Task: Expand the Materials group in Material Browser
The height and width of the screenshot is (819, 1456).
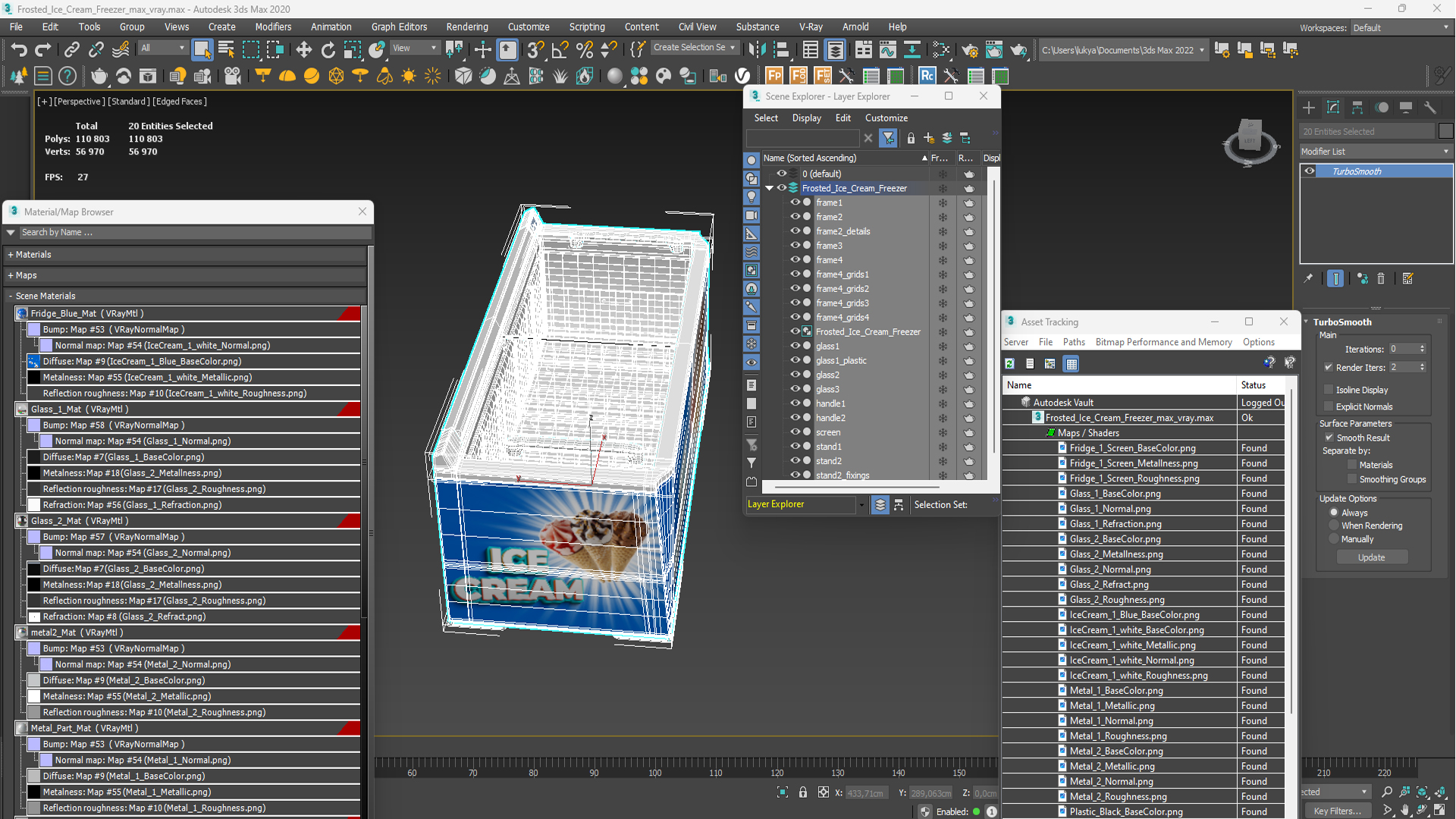Action: click(x=11, y=255)
